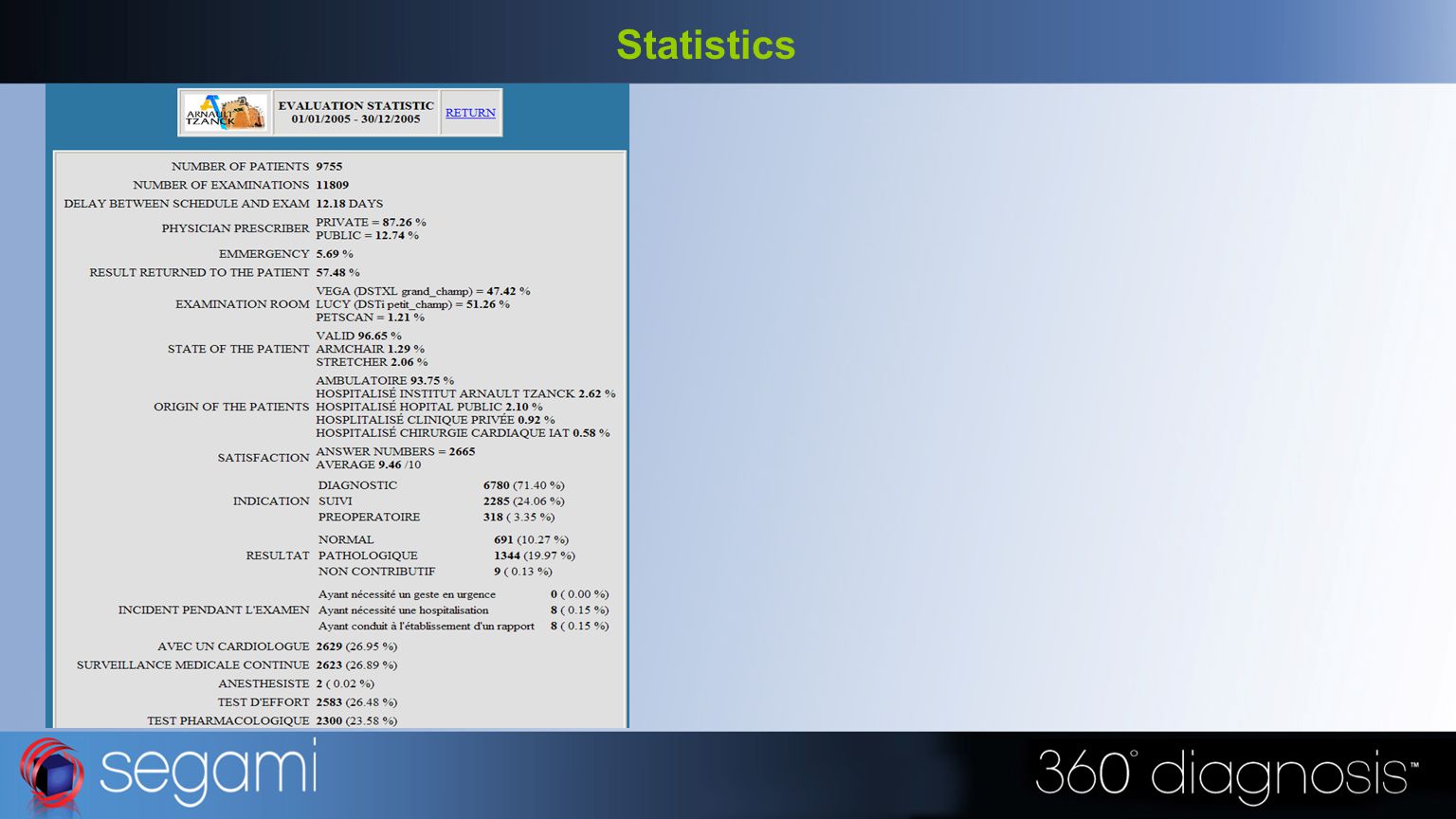
Task: Click the SATISFACTION label
Action: click(x=264, y=458)
